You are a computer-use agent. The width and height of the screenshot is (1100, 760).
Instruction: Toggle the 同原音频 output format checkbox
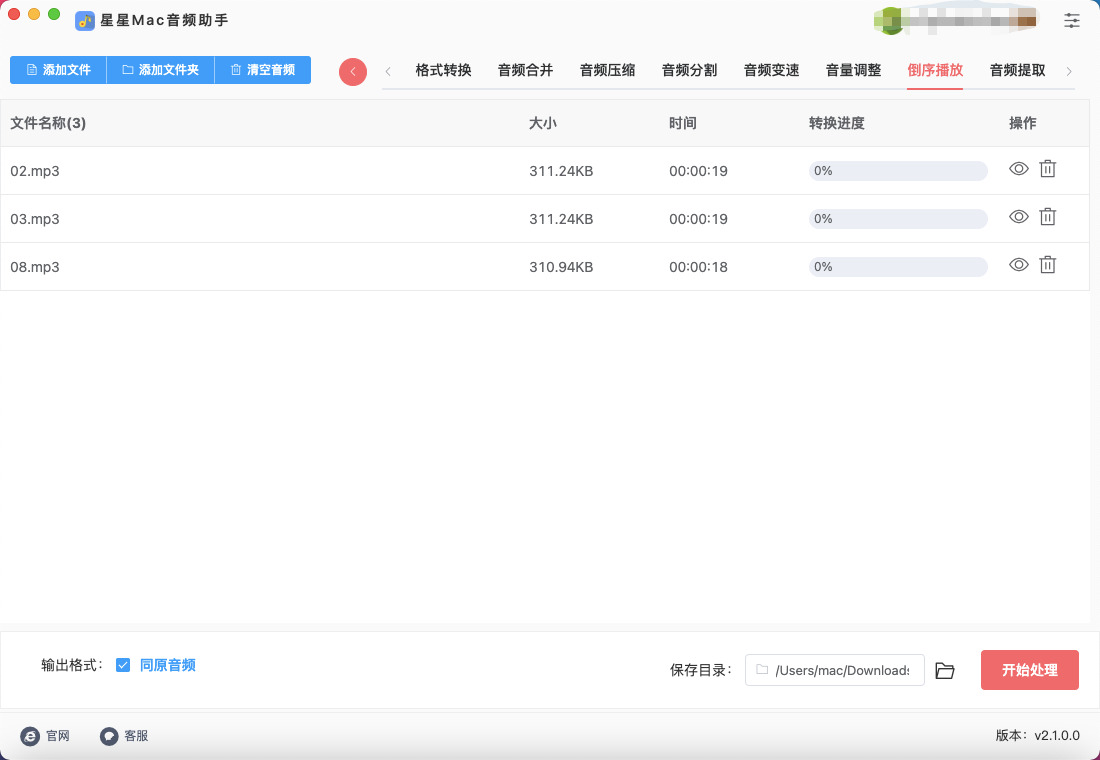coord(123,665)
